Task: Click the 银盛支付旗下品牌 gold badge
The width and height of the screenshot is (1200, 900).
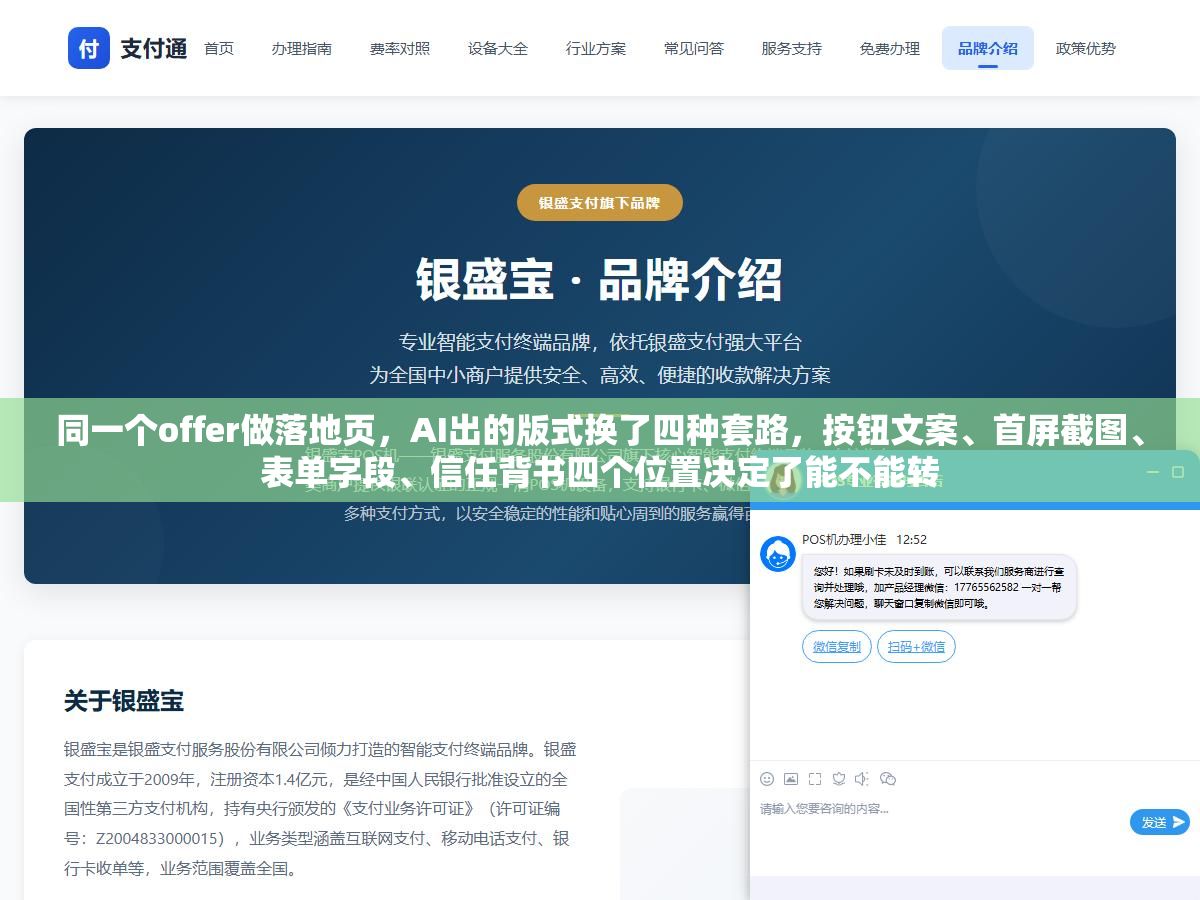Action: [600, 203]
